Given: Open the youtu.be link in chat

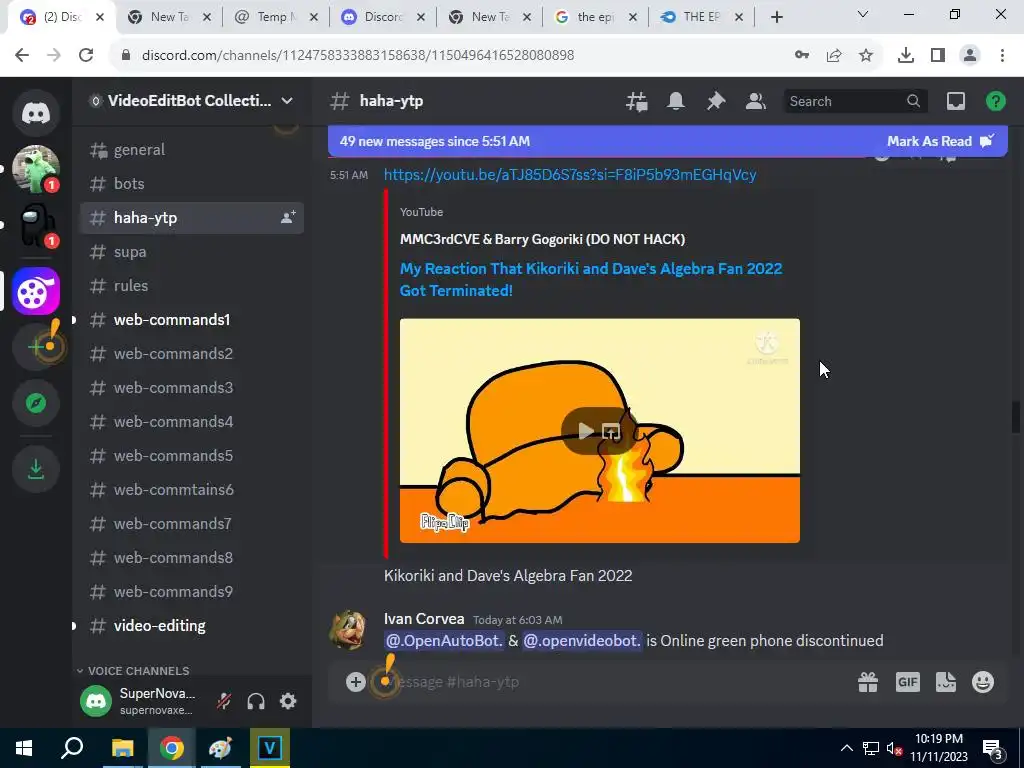Looking at the screenshot, I should [x=569, y=174].
